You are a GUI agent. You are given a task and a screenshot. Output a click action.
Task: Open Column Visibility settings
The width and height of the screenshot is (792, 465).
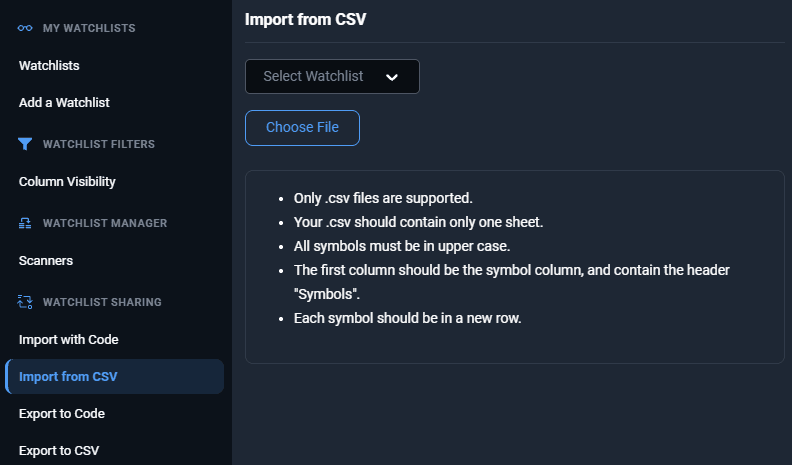(x=67, y=182)
